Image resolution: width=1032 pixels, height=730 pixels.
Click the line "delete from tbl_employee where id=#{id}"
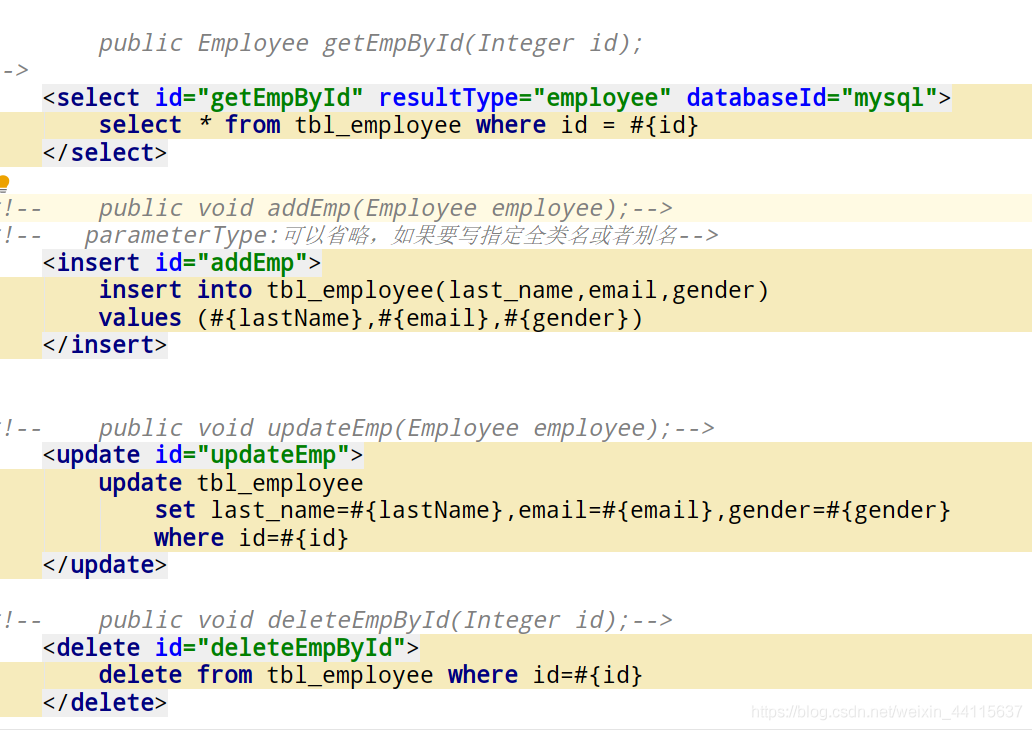click(371, 675)
